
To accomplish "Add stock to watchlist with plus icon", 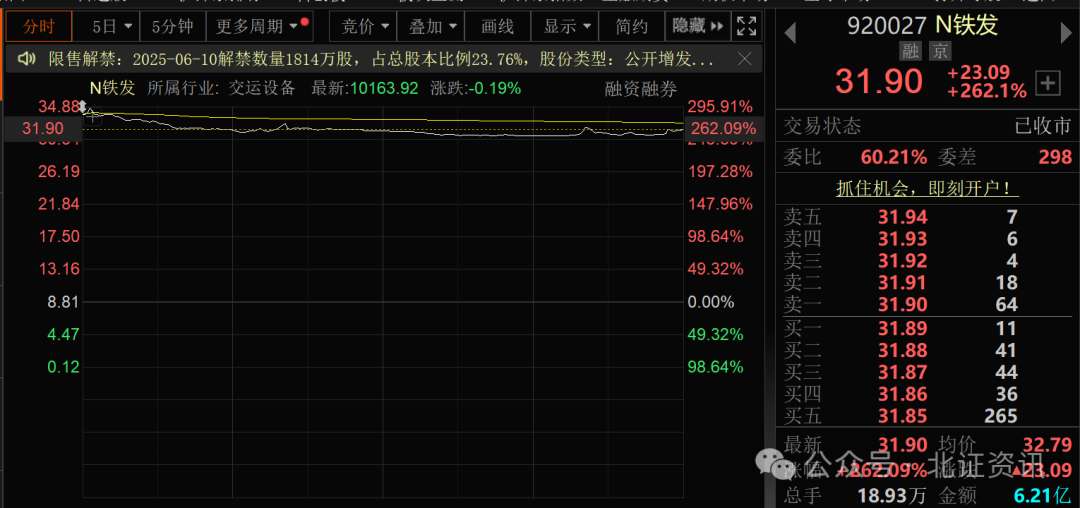I will 1048,83.
